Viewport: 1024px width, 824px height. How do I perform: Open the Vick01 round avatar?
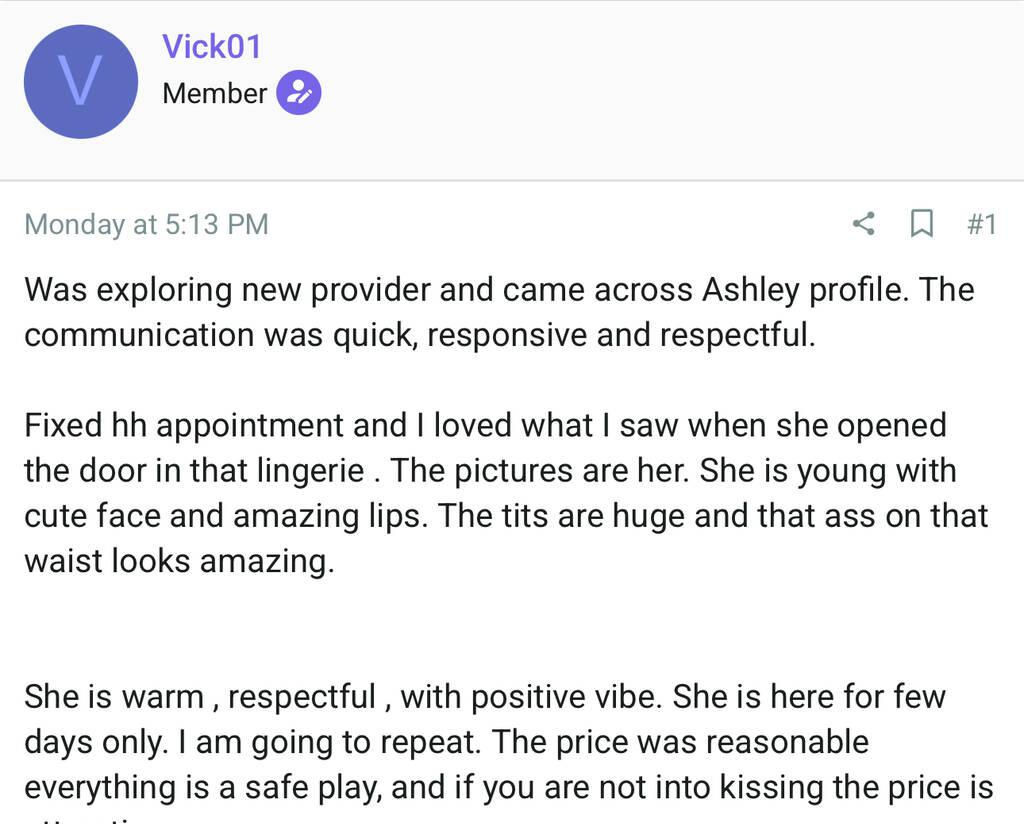pyautogui.click(x=80, y=82)
